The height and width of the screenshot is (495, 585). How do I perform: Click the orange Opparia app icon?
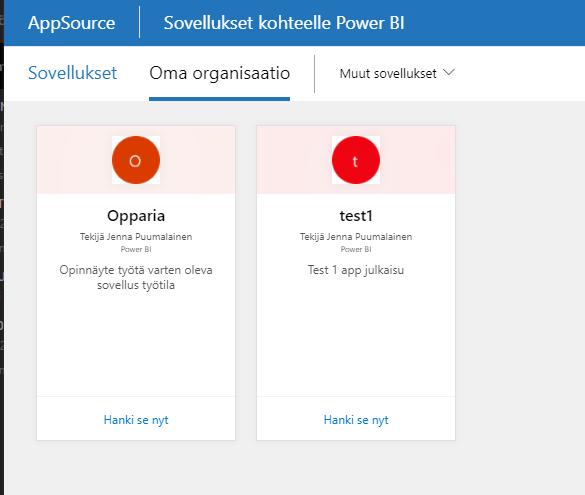(136, 160)
